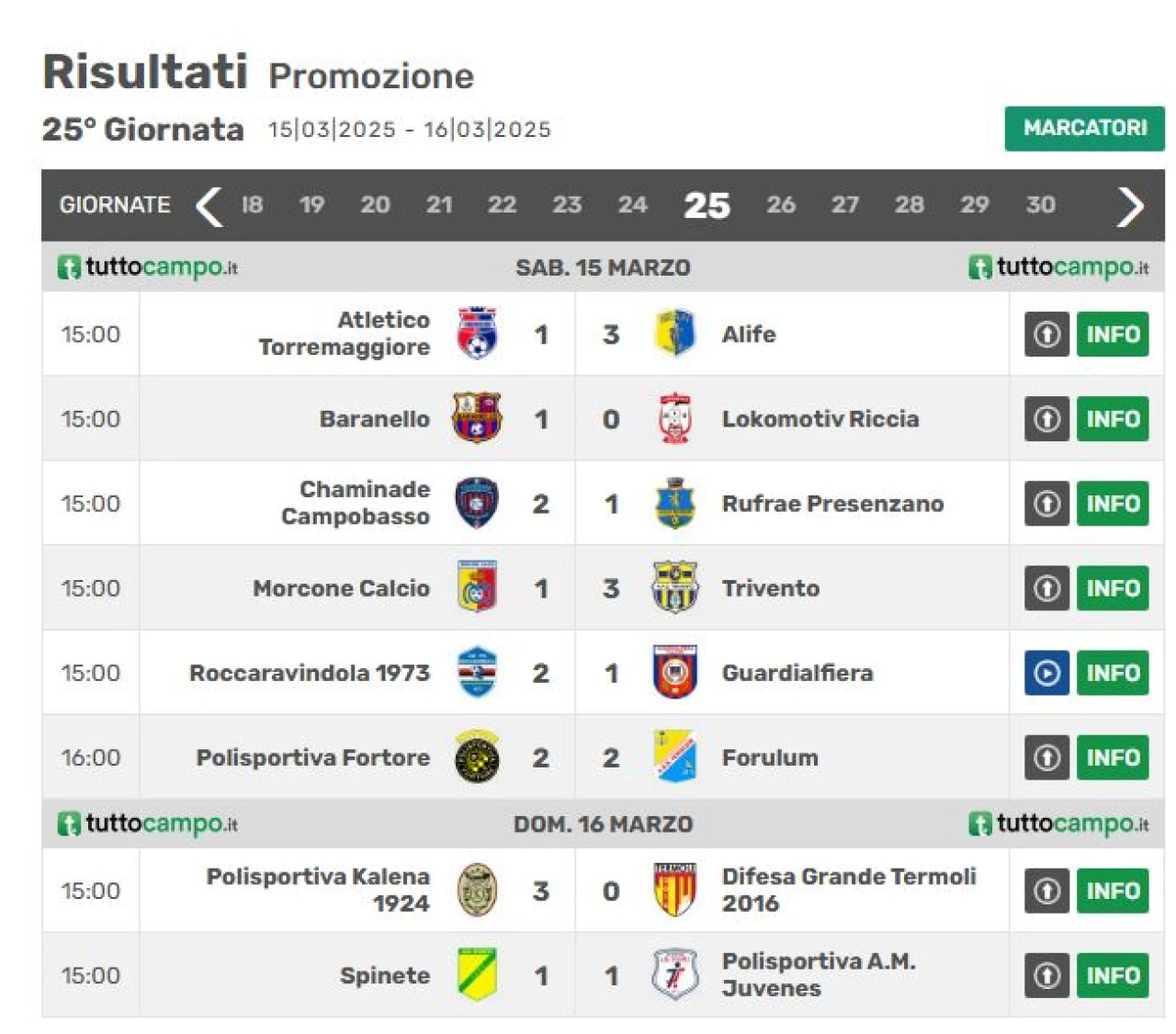
Task: Click upload icon for Atletico Torremaggiore match
Action: (1046, 335)
